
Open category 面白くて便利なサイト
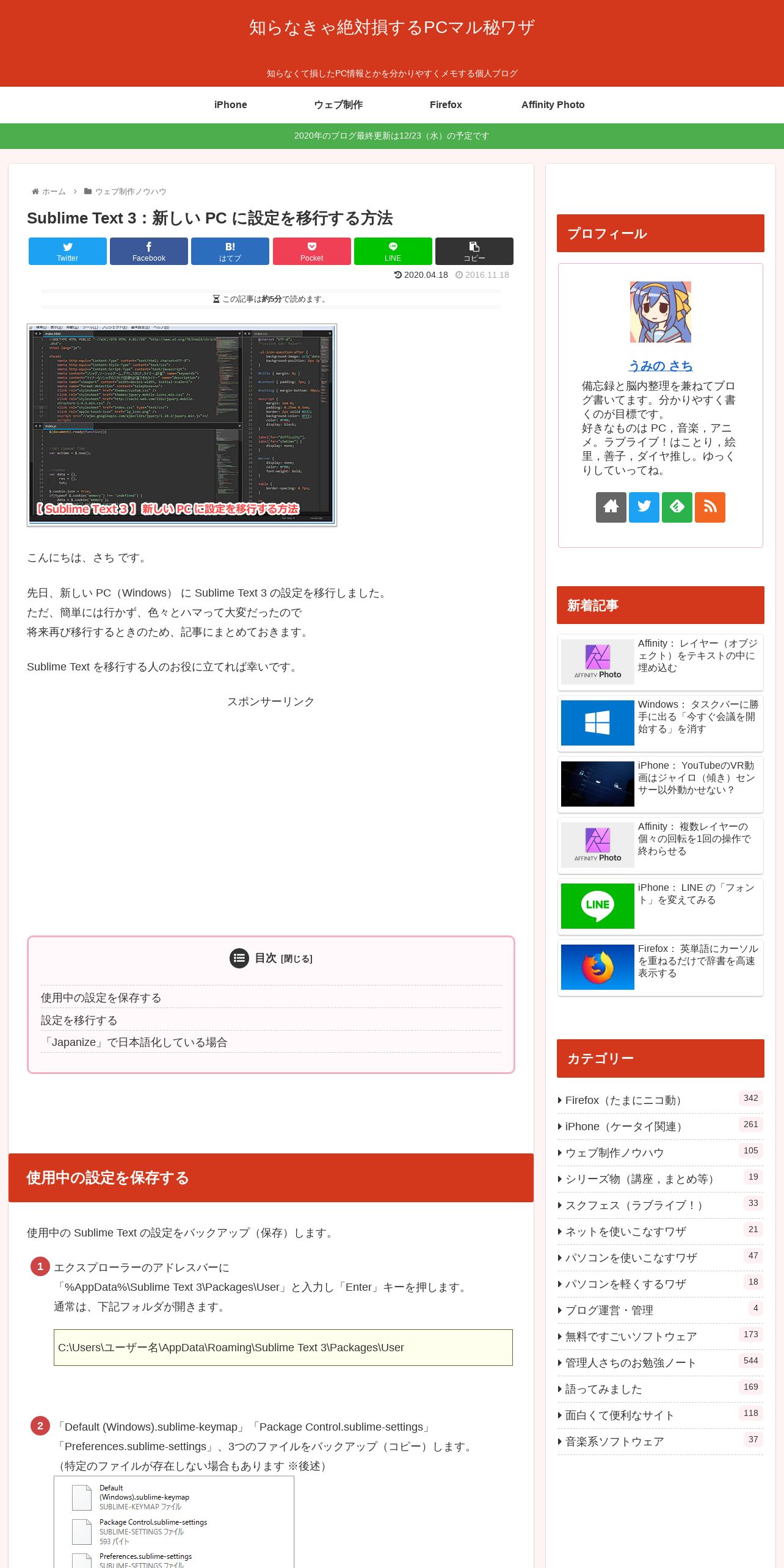(x=661, y=1415)
